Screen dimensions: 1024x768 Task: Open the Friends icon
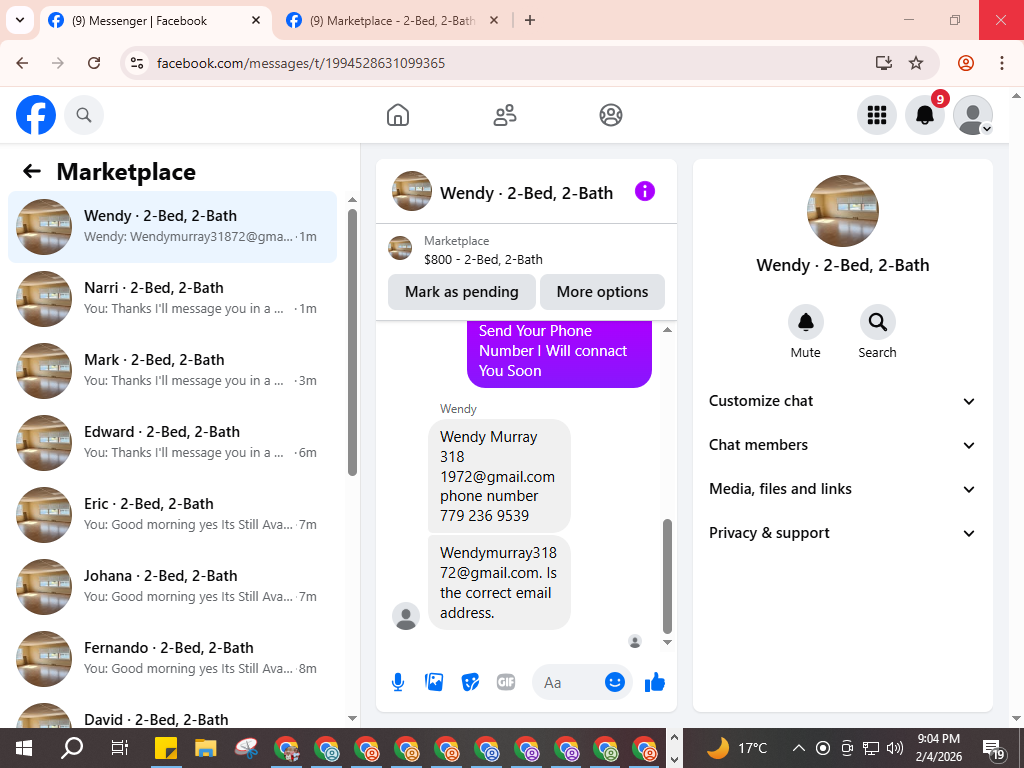coord(504,115)
